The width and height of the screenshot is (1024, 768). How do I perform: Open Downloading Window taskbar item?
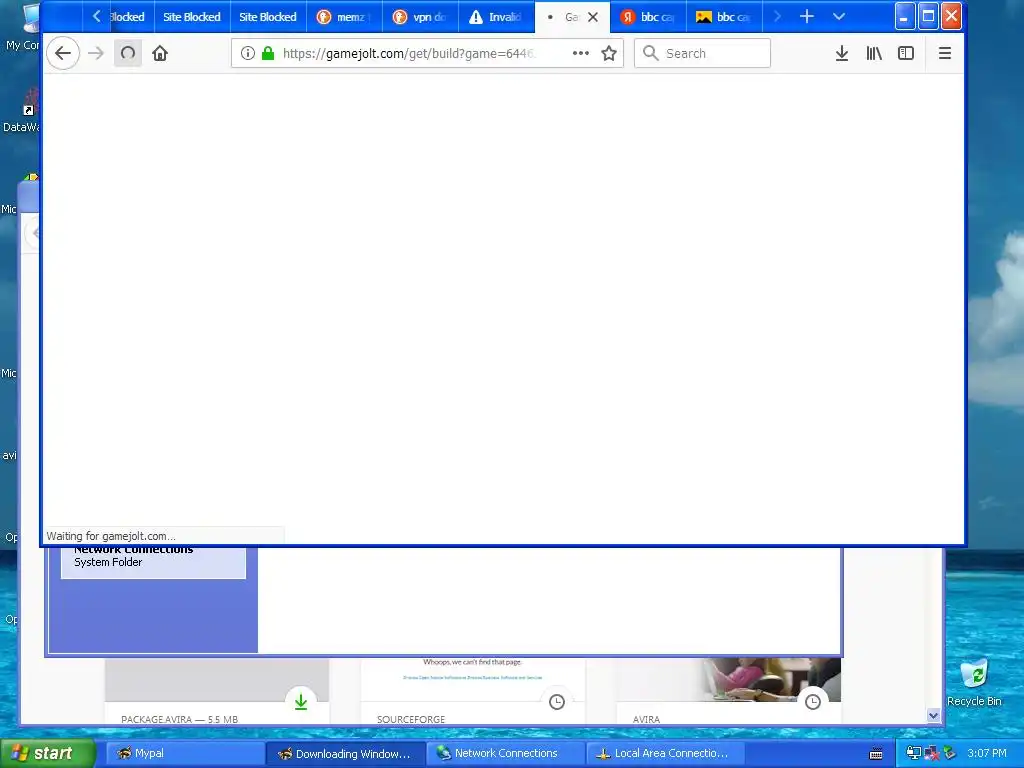pos(346,753)
